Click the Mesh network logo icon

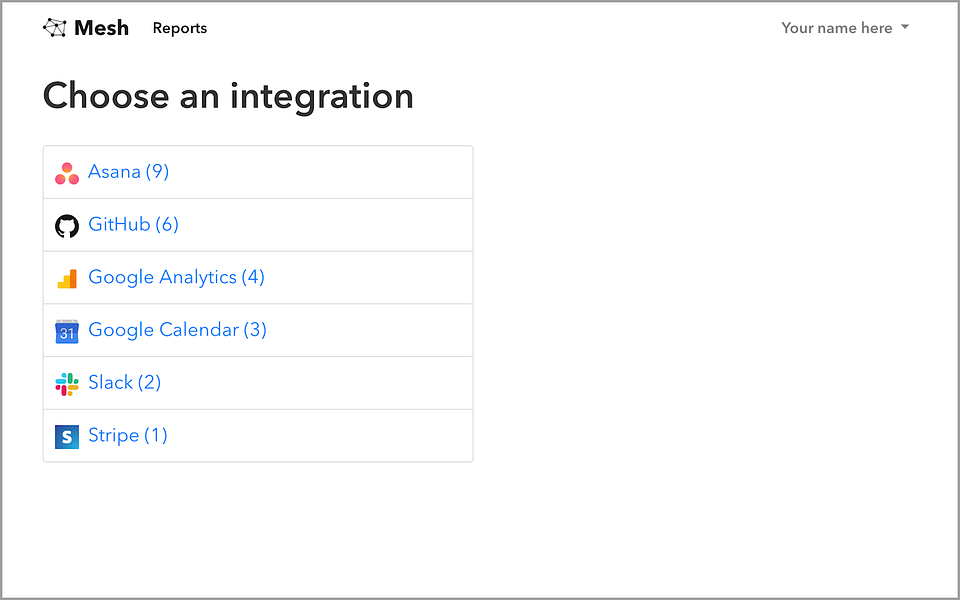pyautogui.click(x=54, y=28)
